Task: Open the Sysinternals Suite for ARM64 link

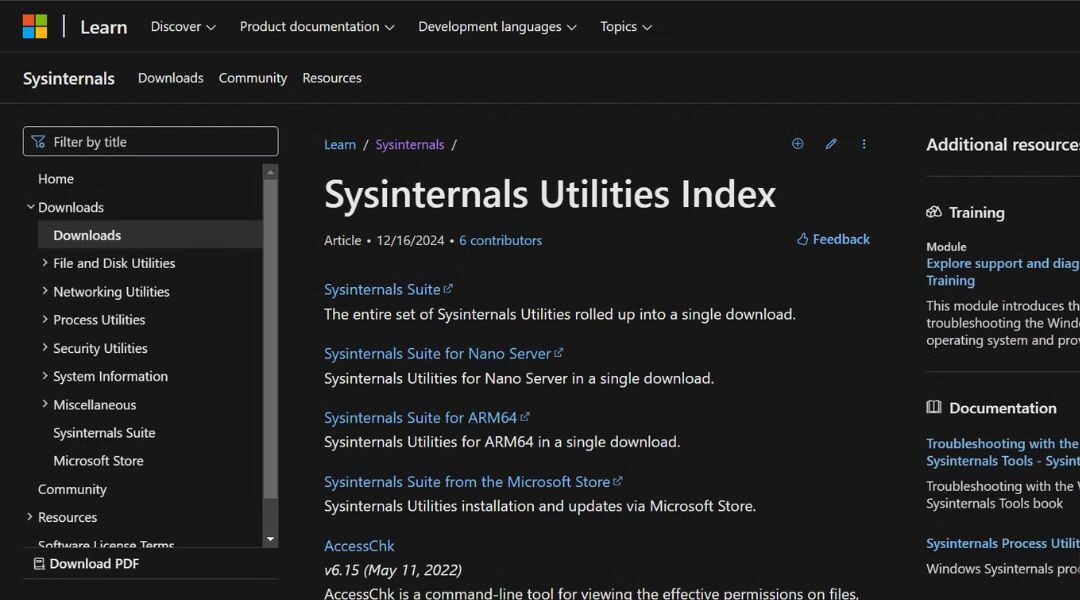Action: 421,417
